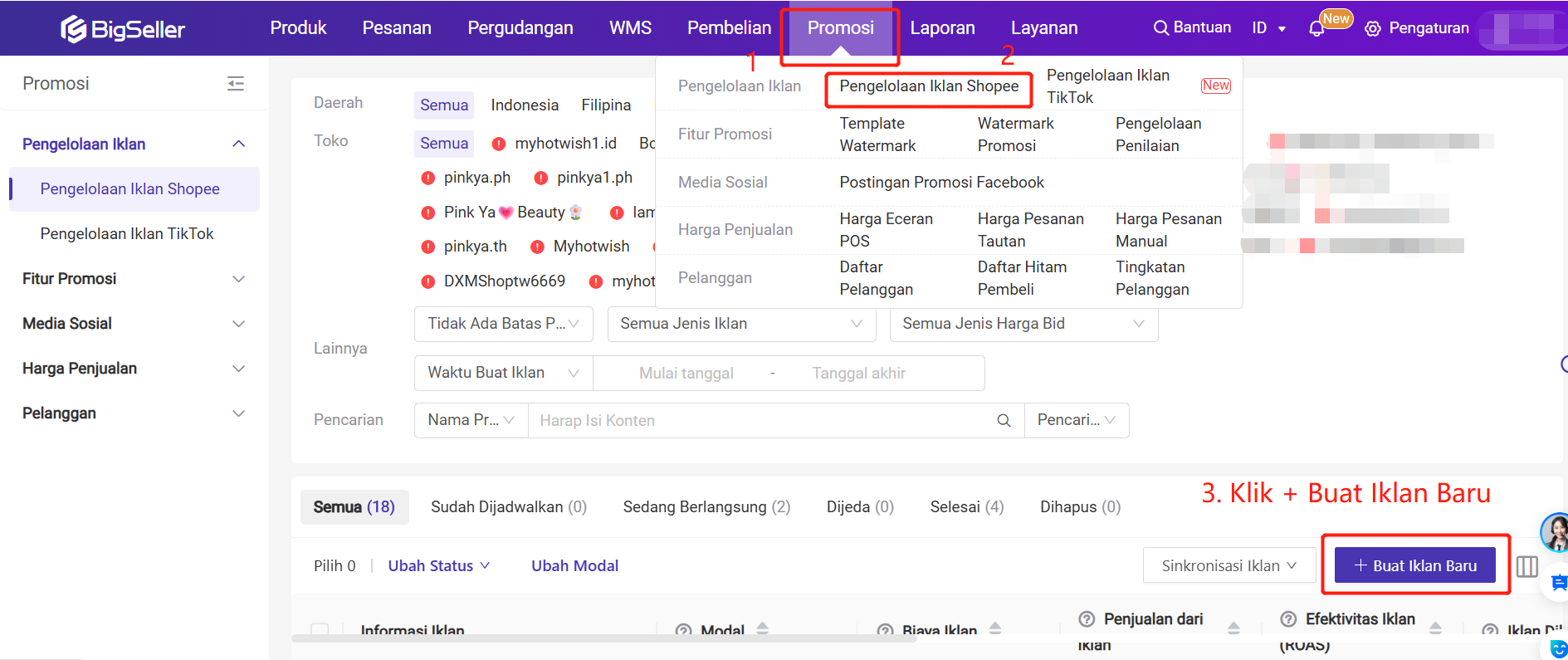Open Nama Pr... search type dropdown
Viewport: 1568px width, 660px height.
click(471, 420)
